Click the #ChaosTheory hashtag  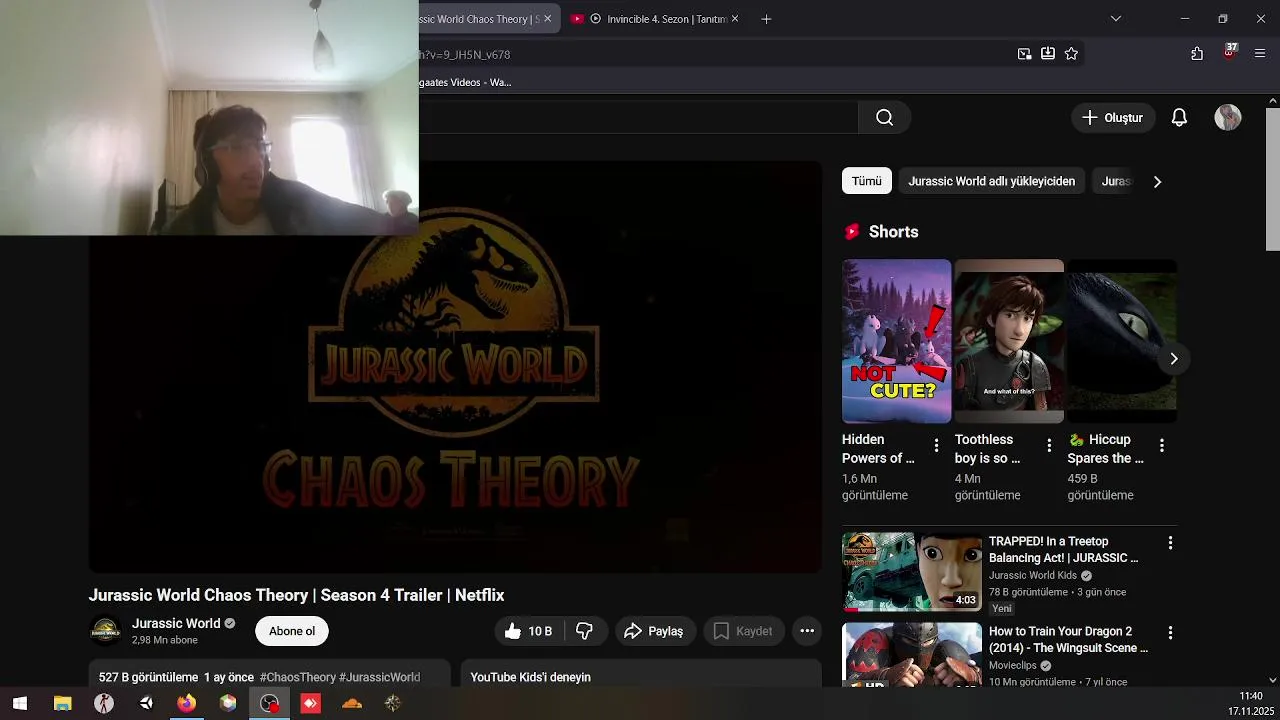298,677
